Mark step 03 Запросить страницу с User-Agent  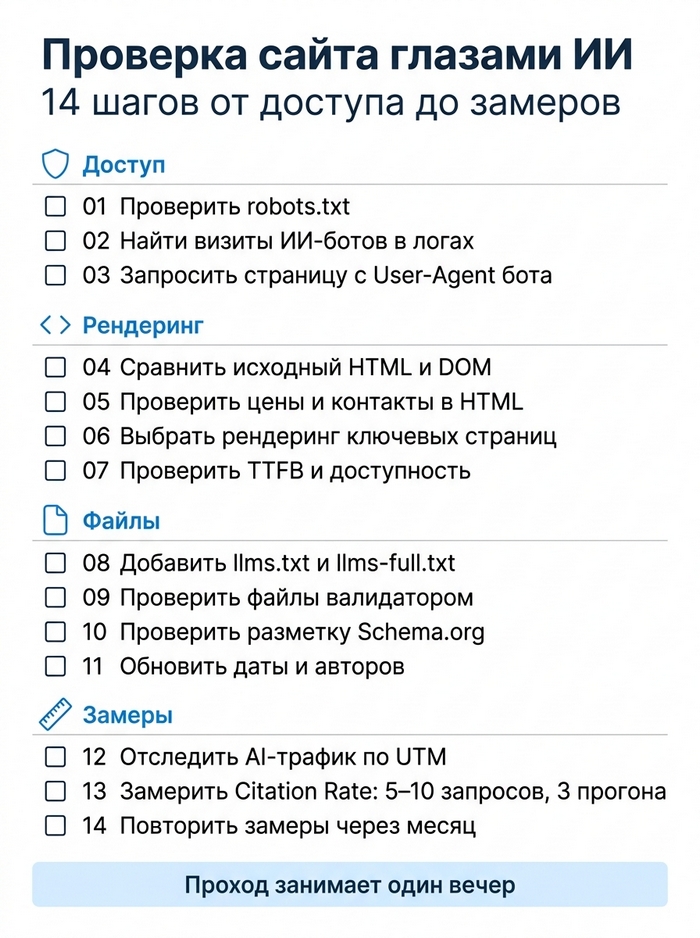tap(56, 276)
